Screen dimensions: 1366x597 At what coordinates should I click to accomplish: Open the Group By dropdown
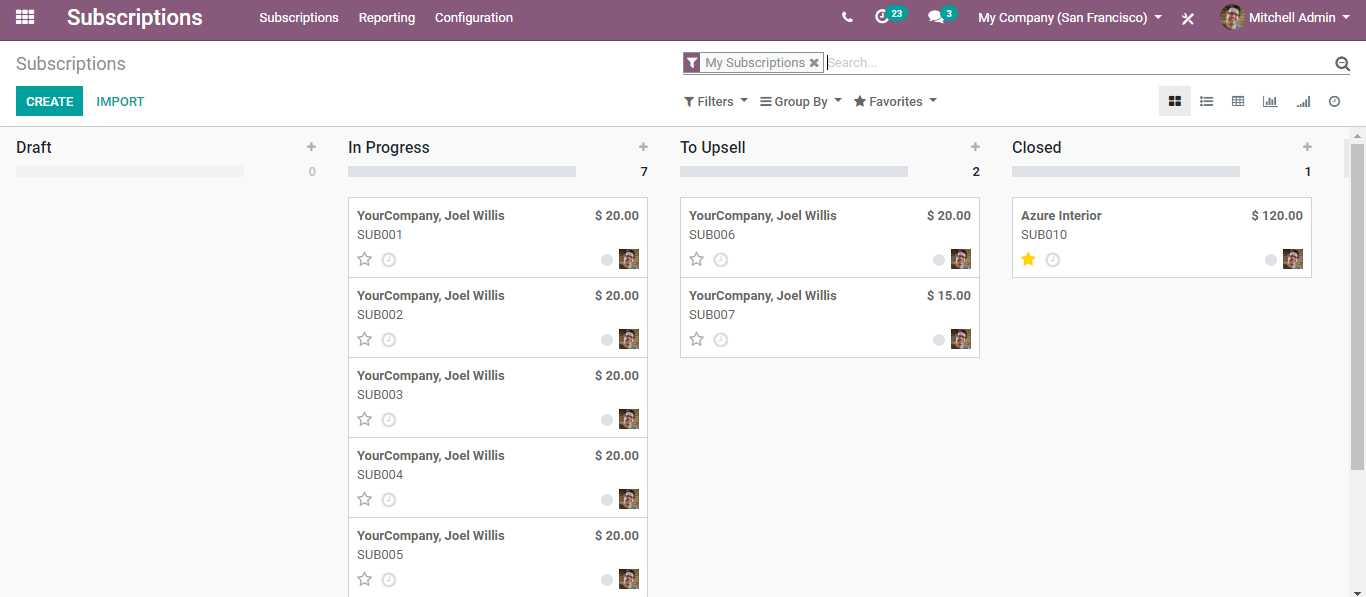[801, 101]
